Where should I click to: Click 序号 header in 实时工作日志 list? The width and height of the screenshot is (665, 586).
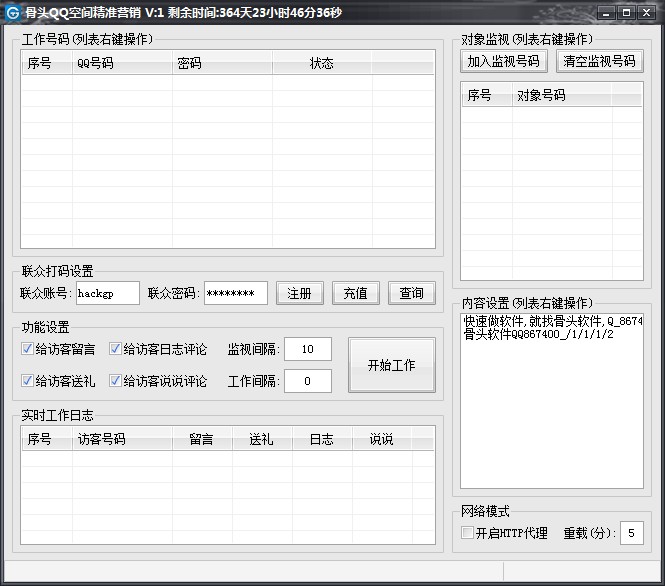coord(47,439)
